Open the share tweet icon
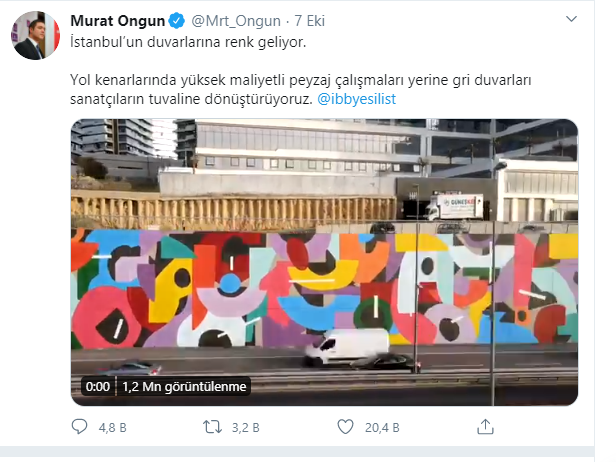 tap(485, 427)
